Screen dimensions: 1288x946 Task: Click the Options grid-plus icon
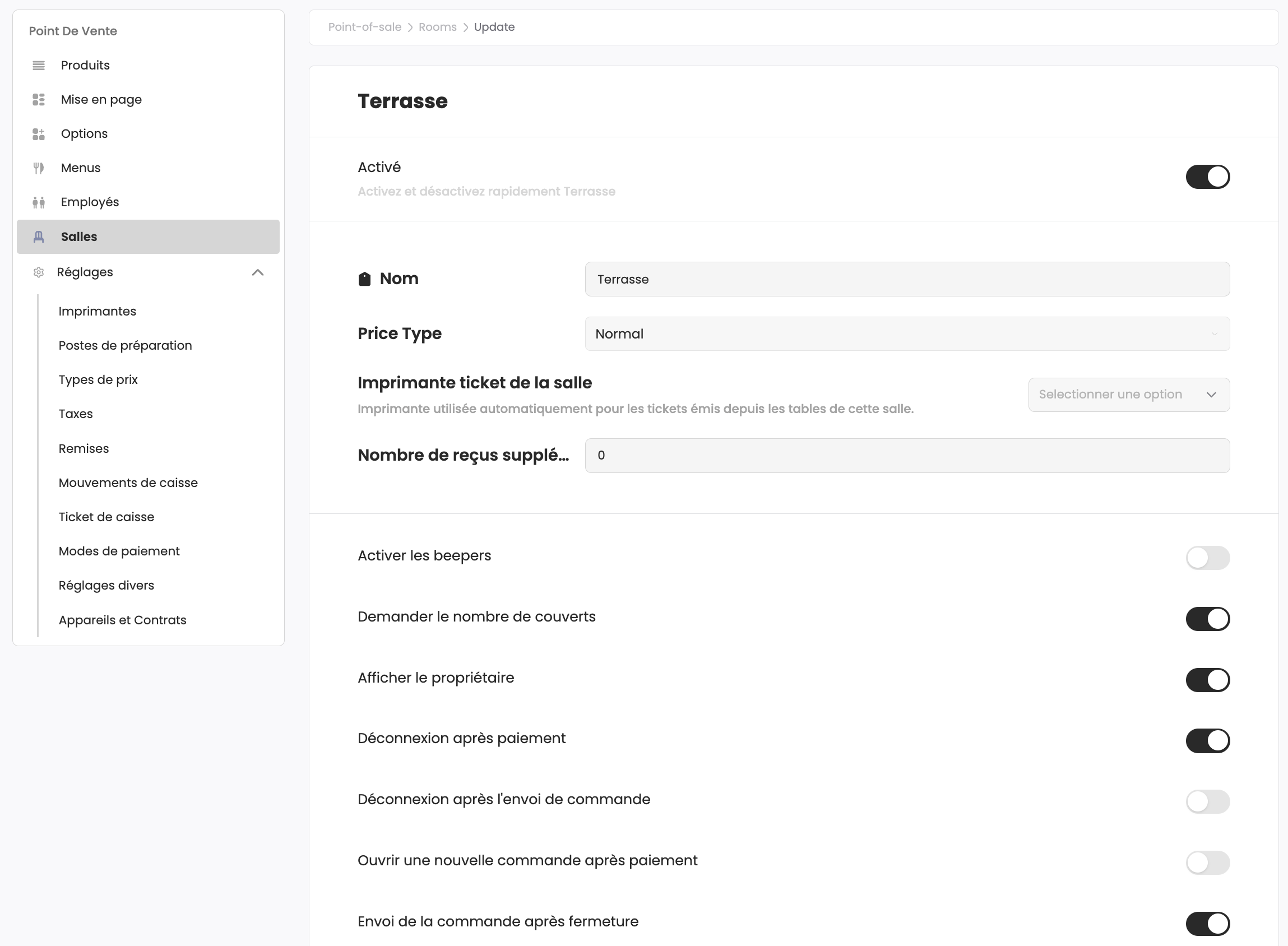[x=38, y=134]
